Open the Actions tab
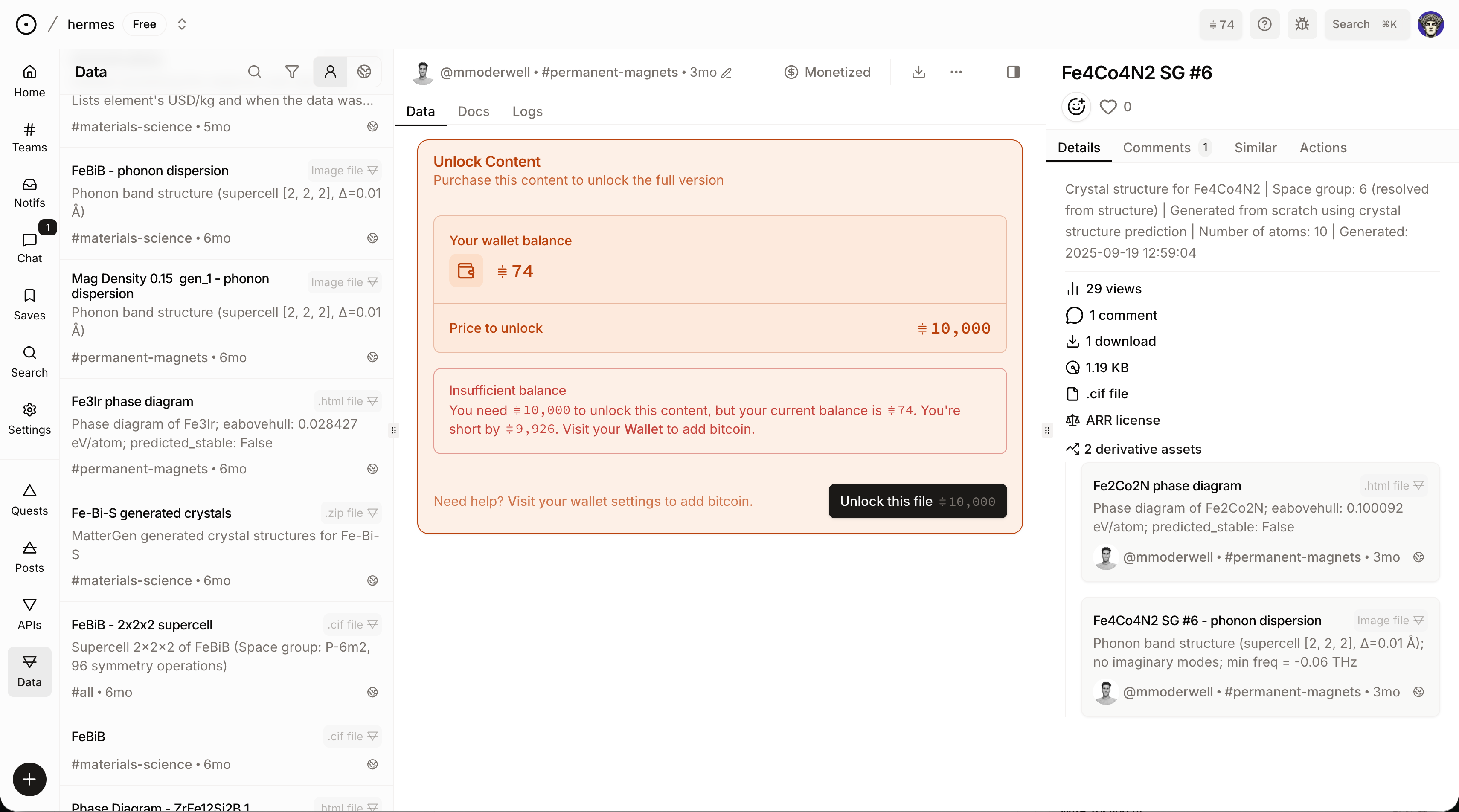This screenshot has width=1459, height=812. (1323, 148)
